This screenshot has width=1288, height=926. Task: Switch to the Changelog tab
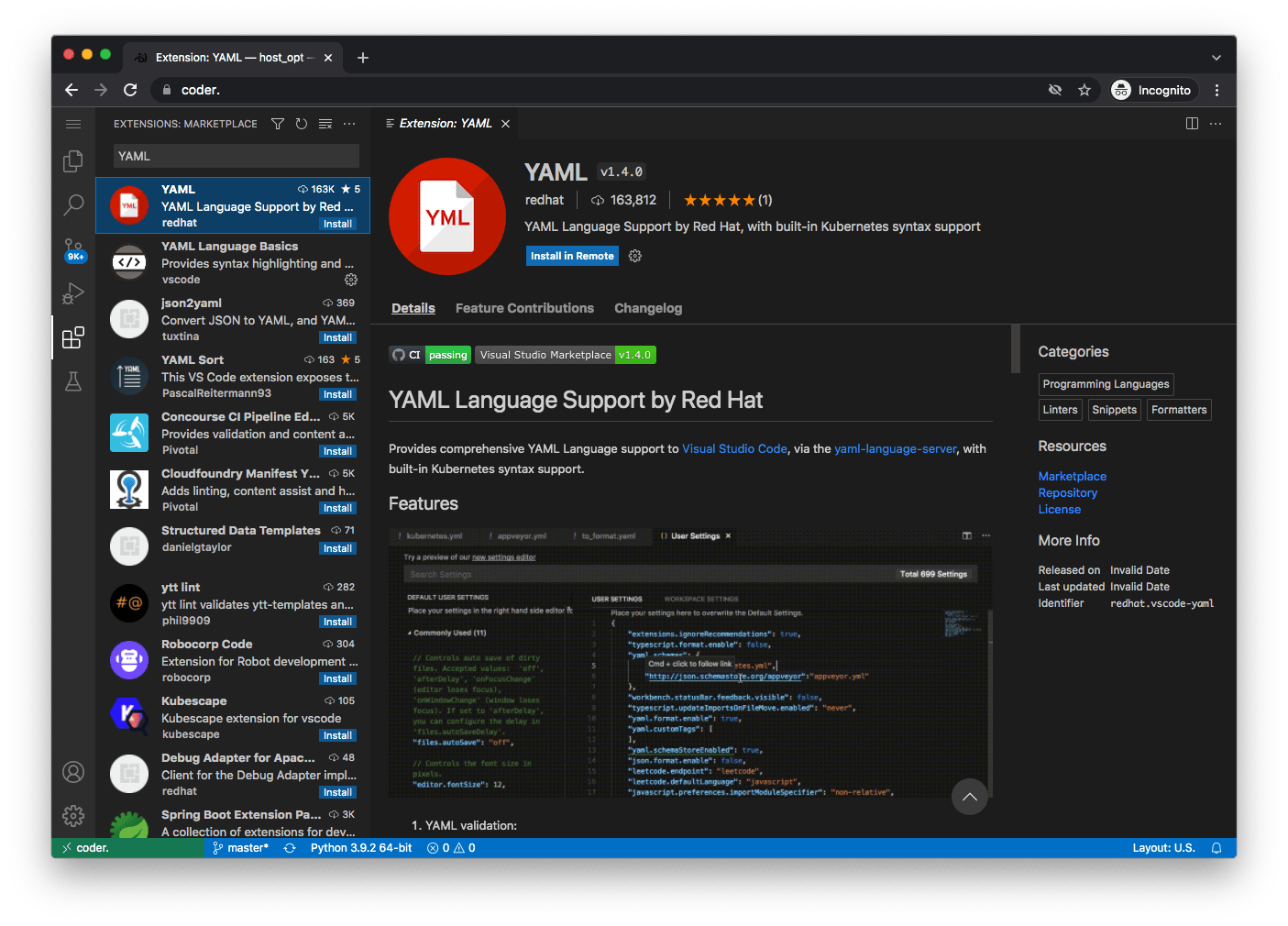pos(648,308)
